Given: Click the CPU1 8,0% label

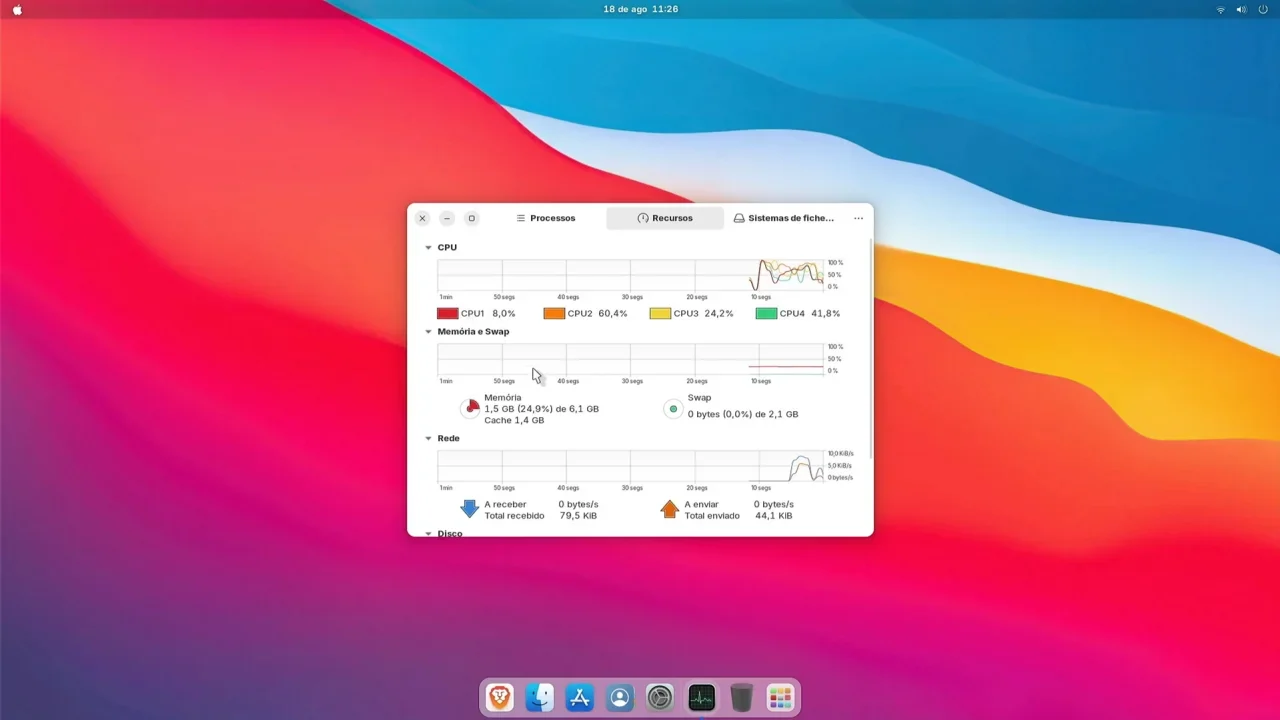Looking at the screenshot, I should point(488,313).
